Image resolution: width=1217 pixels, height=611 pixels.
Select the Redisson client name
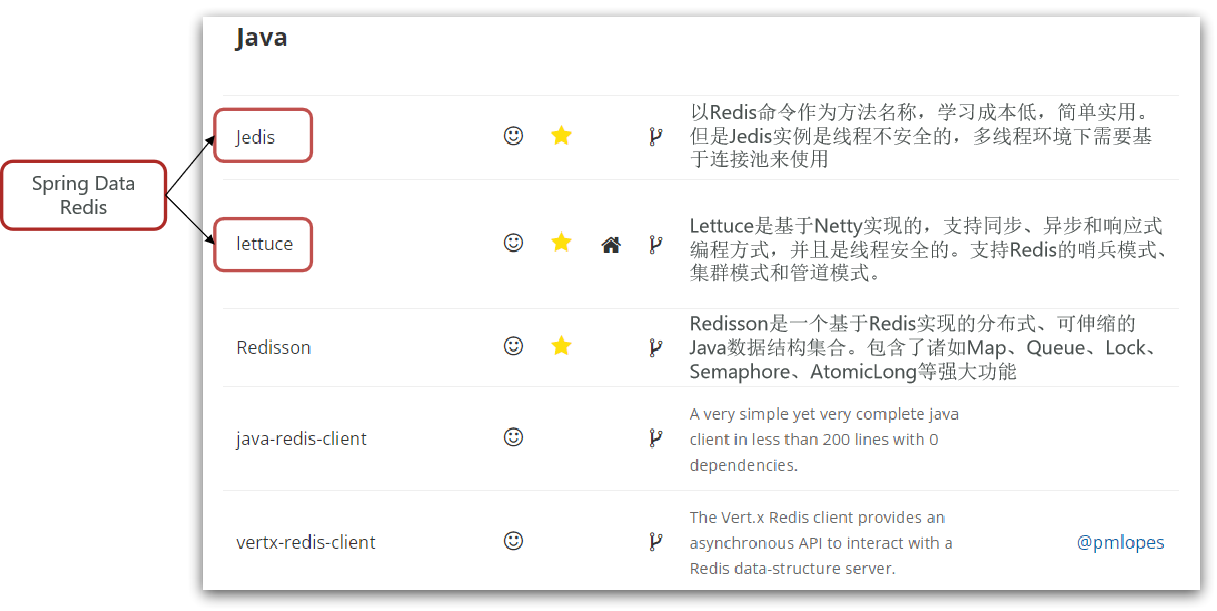click(273, 348)
